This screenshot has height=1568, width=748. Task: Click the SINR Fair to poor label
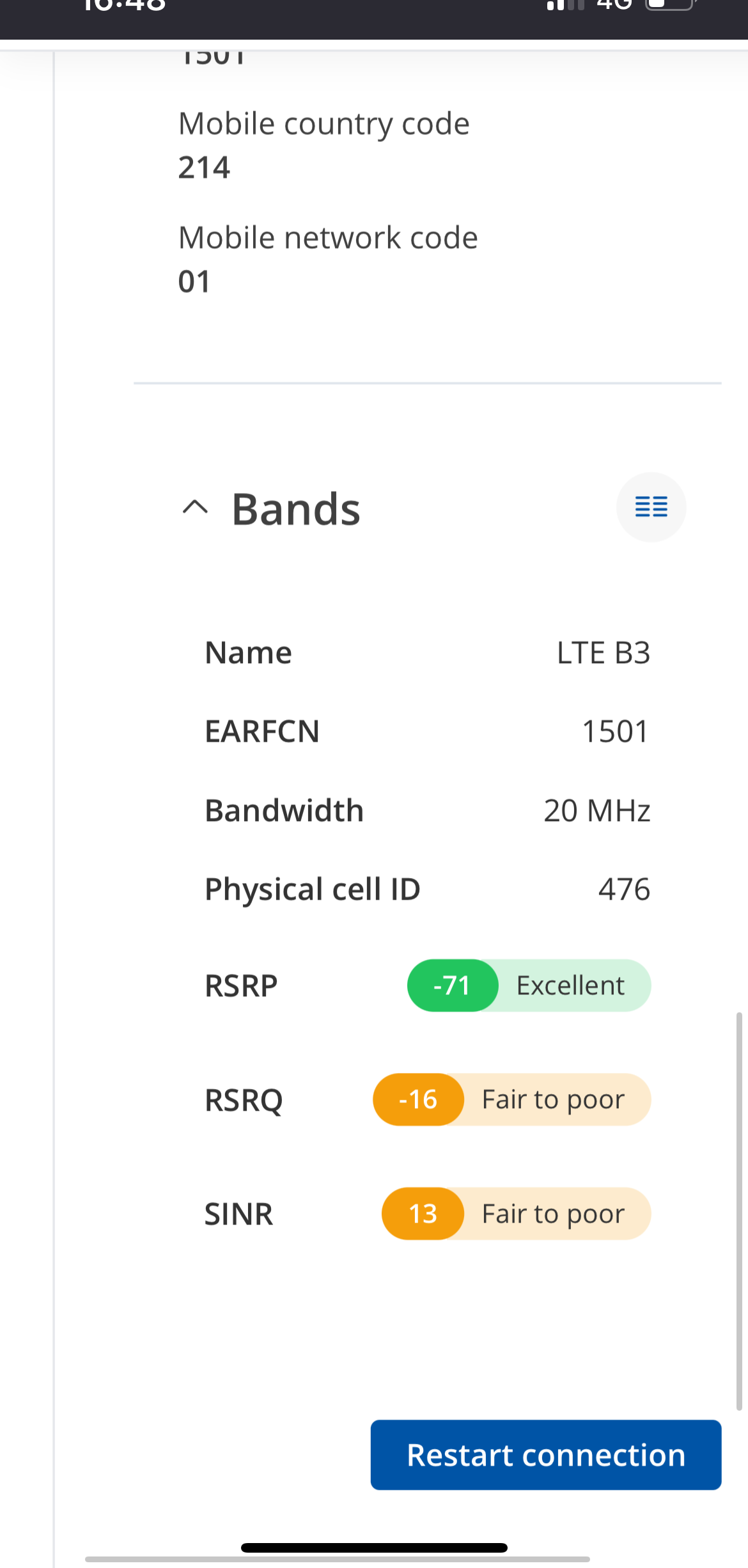click(553, 1214)
